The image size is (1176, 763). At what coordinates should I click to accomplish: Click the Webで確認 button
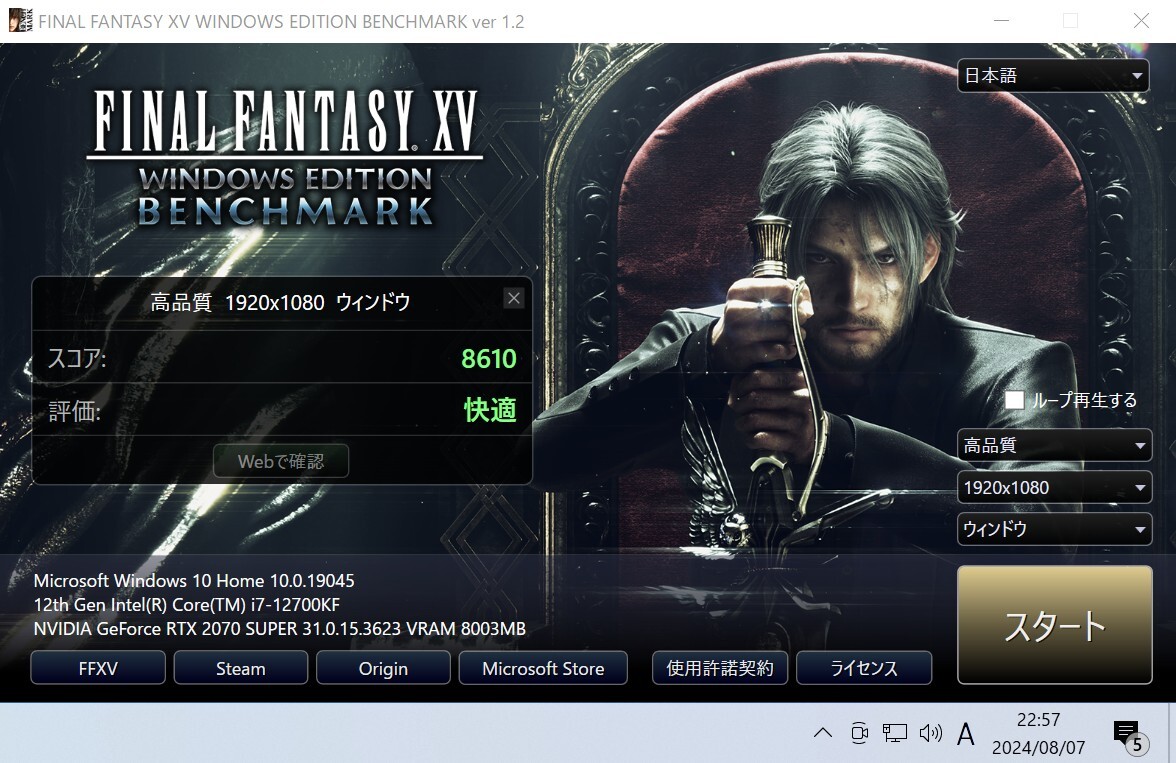(281, 461)
